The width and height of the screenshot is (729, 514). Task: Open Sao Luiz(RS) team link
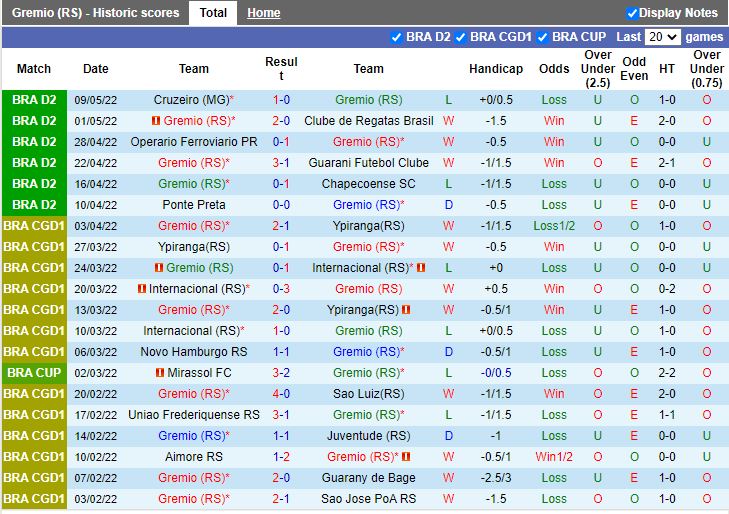tap(369, 394)
